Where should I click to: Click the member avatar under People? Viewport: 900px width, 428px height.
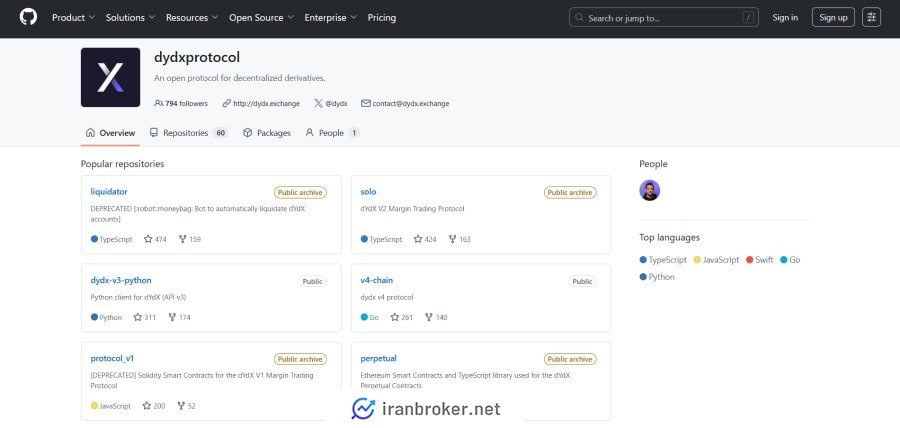(649, 190)
